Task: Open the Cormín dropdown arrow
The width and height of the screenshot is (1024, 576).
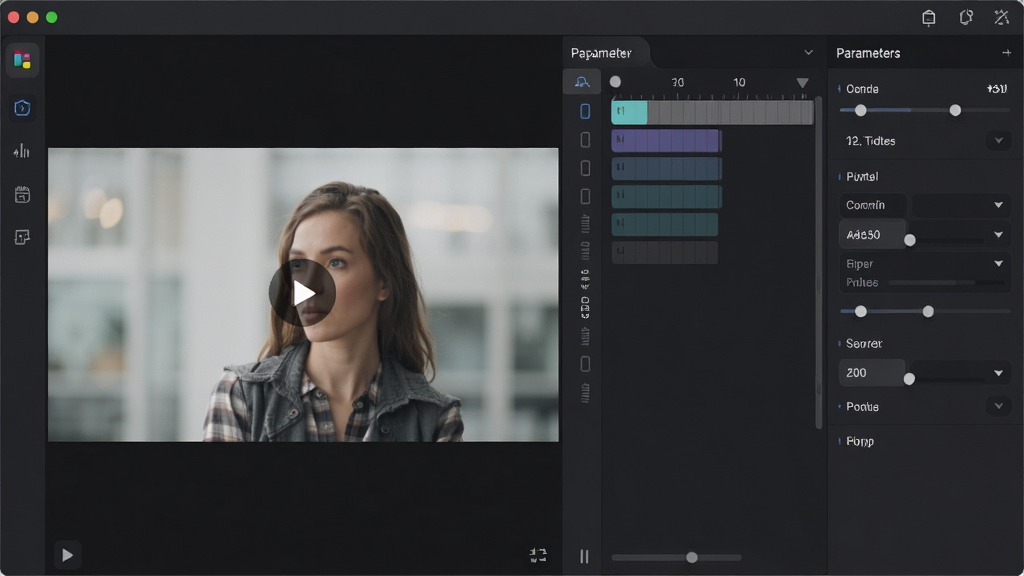Action: coord(999,205)
